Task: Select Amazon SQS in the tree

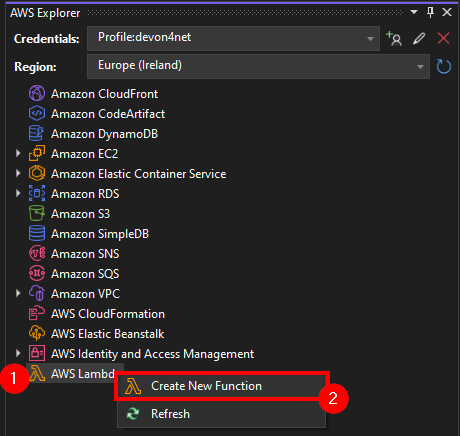Action: pos(85,274)
